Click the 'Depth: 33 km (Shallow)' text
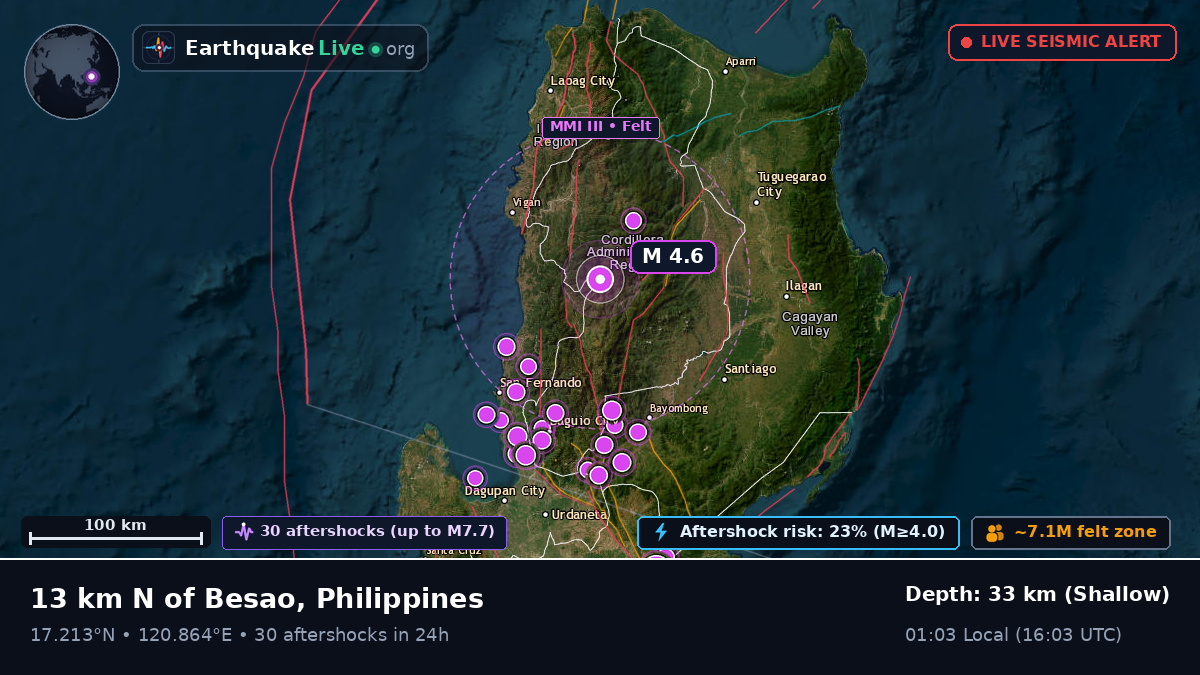1200x675 pixels. [1037, 594]
